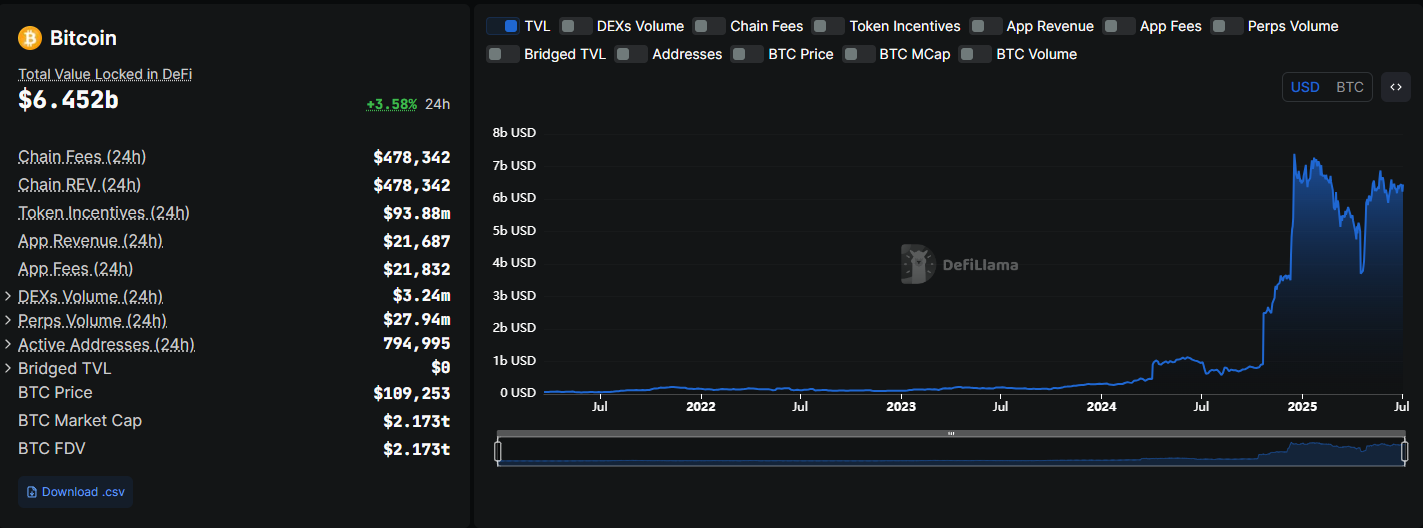Turn on the Token Incentives toggle
The image size is (1423, 528).
(828, 26)
